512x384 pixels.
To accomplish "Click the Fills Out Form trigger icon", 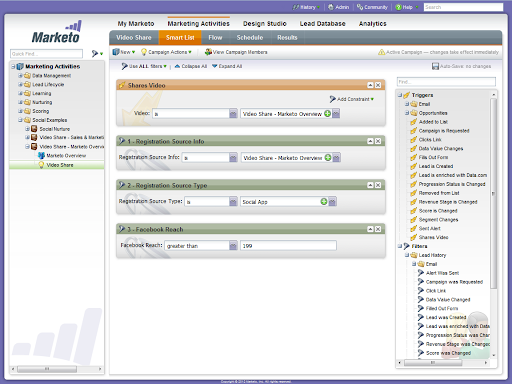I will (x=414, y=157).
